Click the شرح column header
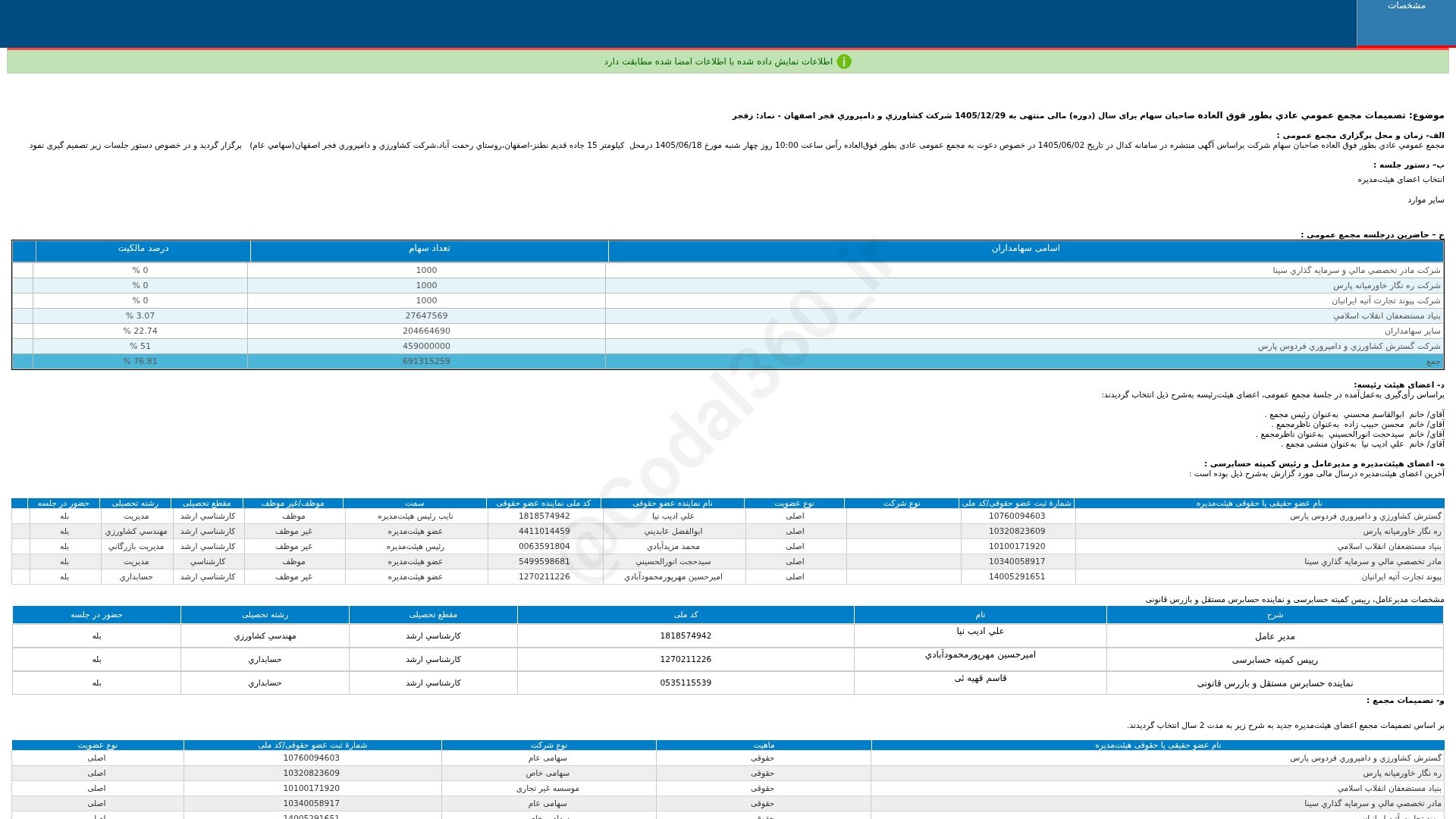Screen dimensions: 1456x819 point(1275,615)
